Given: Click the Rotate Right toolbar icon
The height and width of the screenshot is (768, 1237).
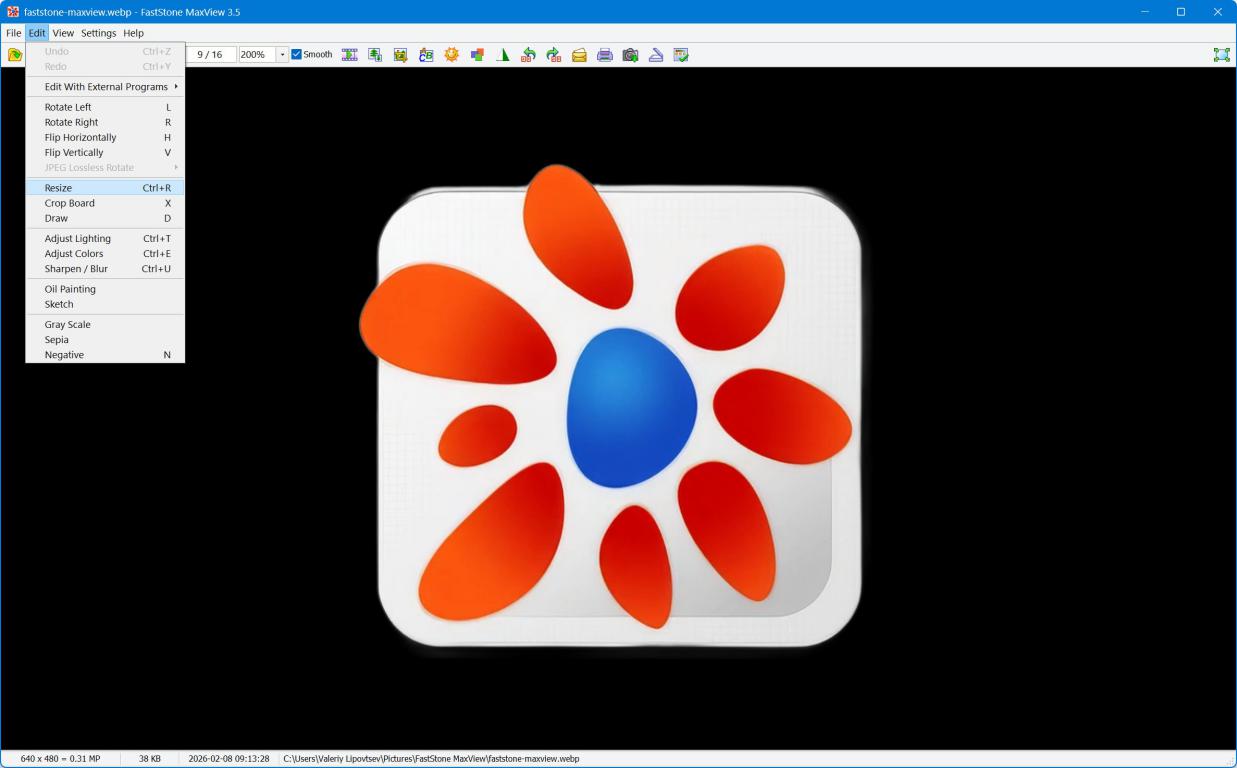Looking at the screenshot, I should point(553,55).
